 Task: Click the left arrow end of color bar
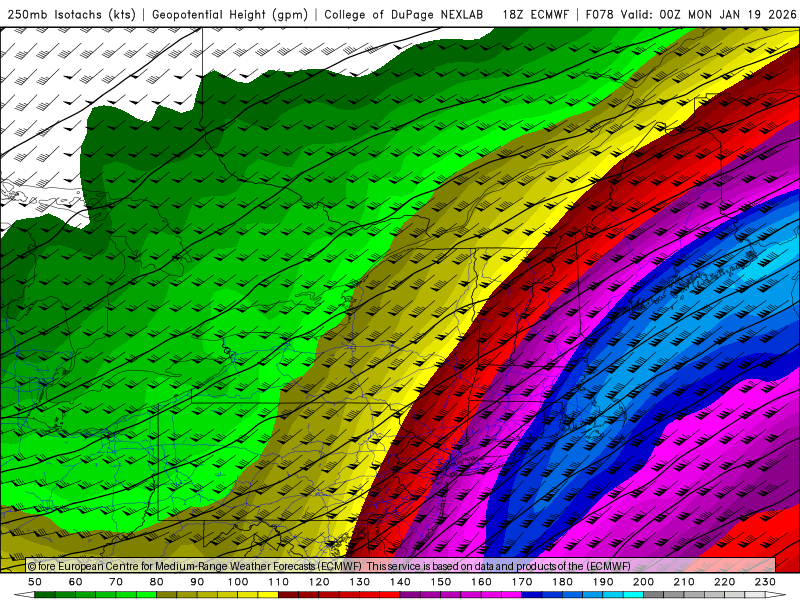pos(24,595)
